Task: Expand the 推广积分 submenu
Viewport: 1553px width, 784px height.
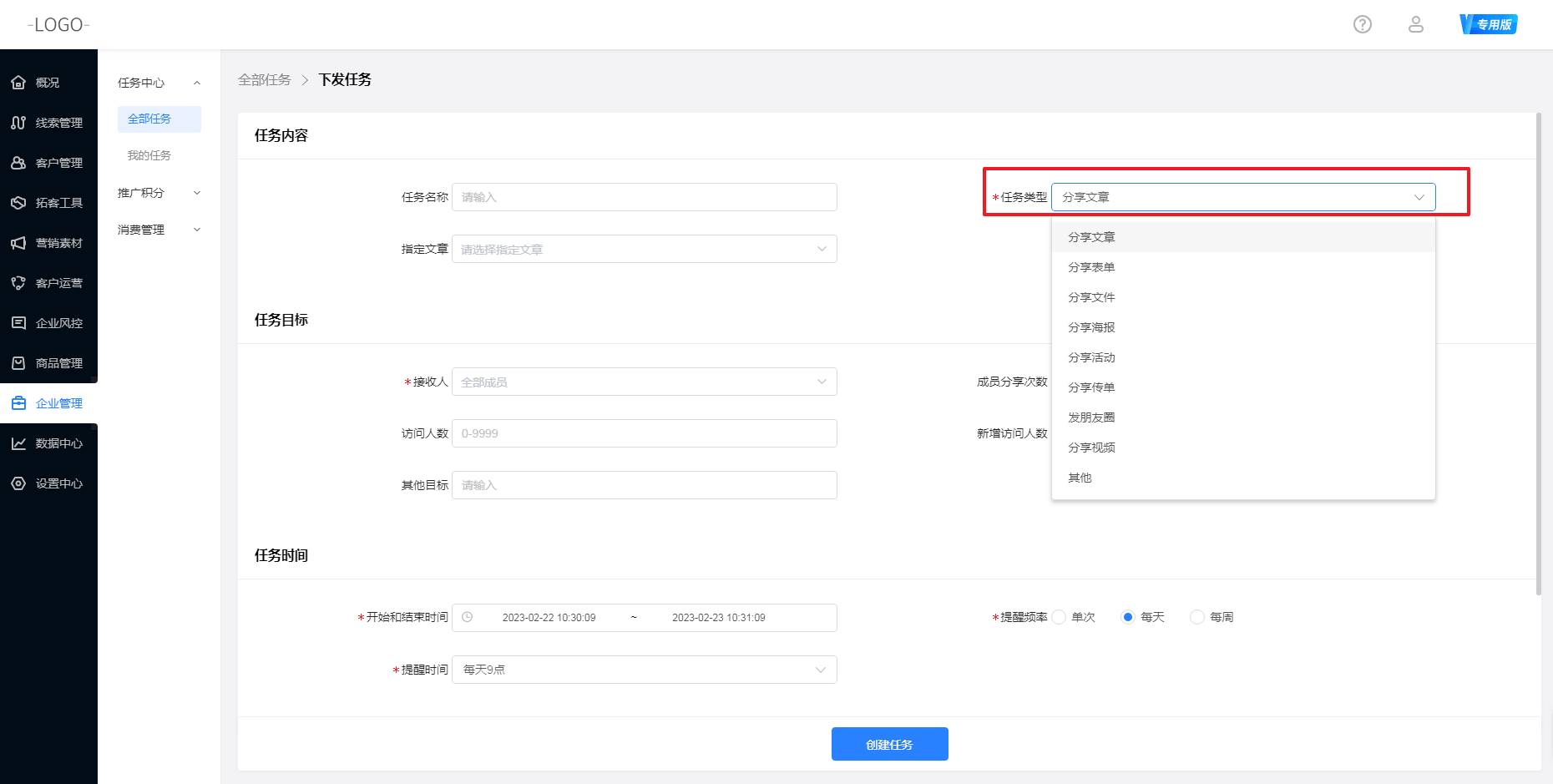Action: tap(159, 193)
